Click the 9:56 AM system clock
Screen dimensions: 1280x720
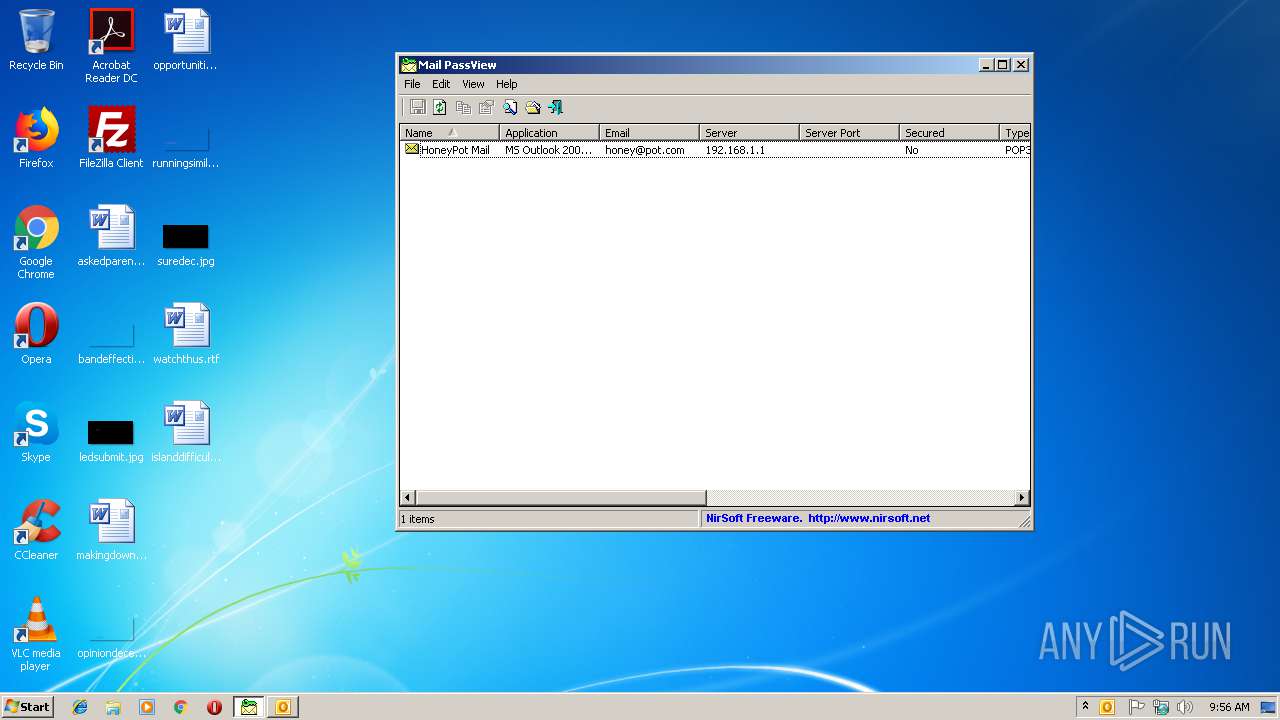tap(1229, 707)
